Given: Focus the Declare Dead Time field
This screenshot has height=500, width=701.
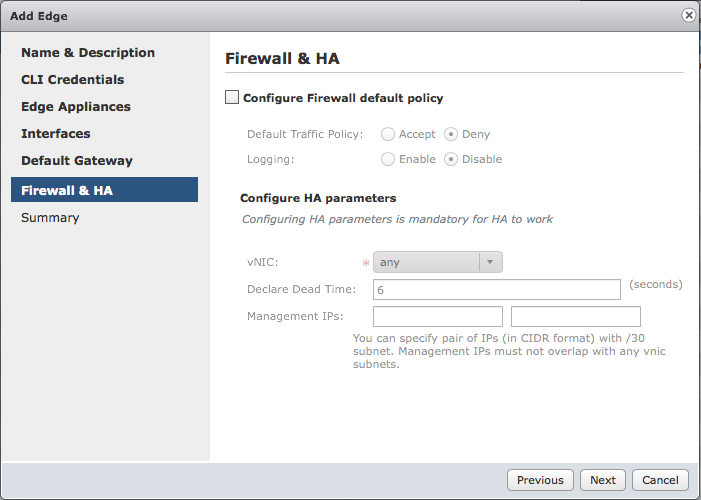Looking at the screenshot, I should [x=497, y=289].
